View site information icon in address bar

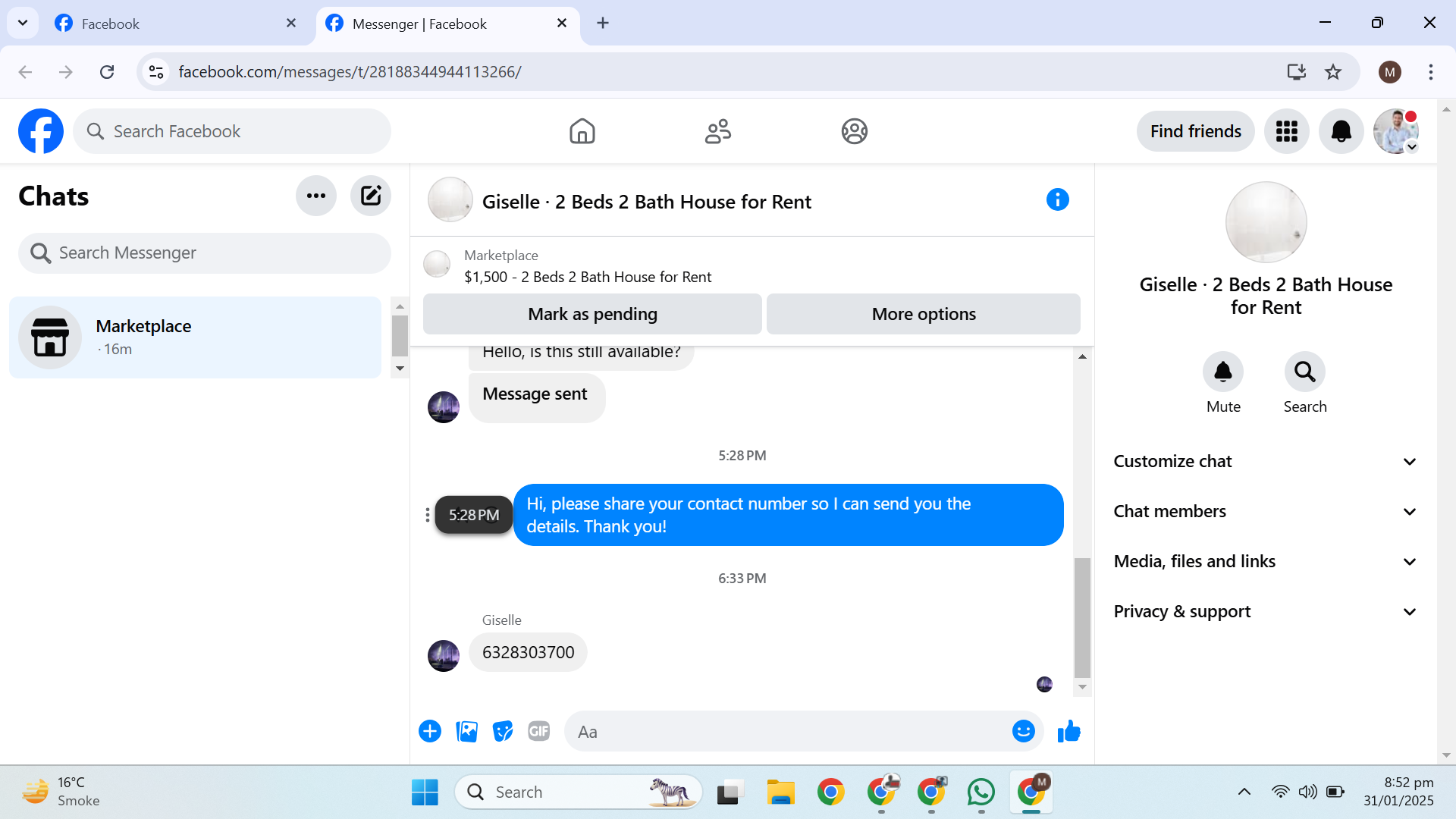coord(156,72)
